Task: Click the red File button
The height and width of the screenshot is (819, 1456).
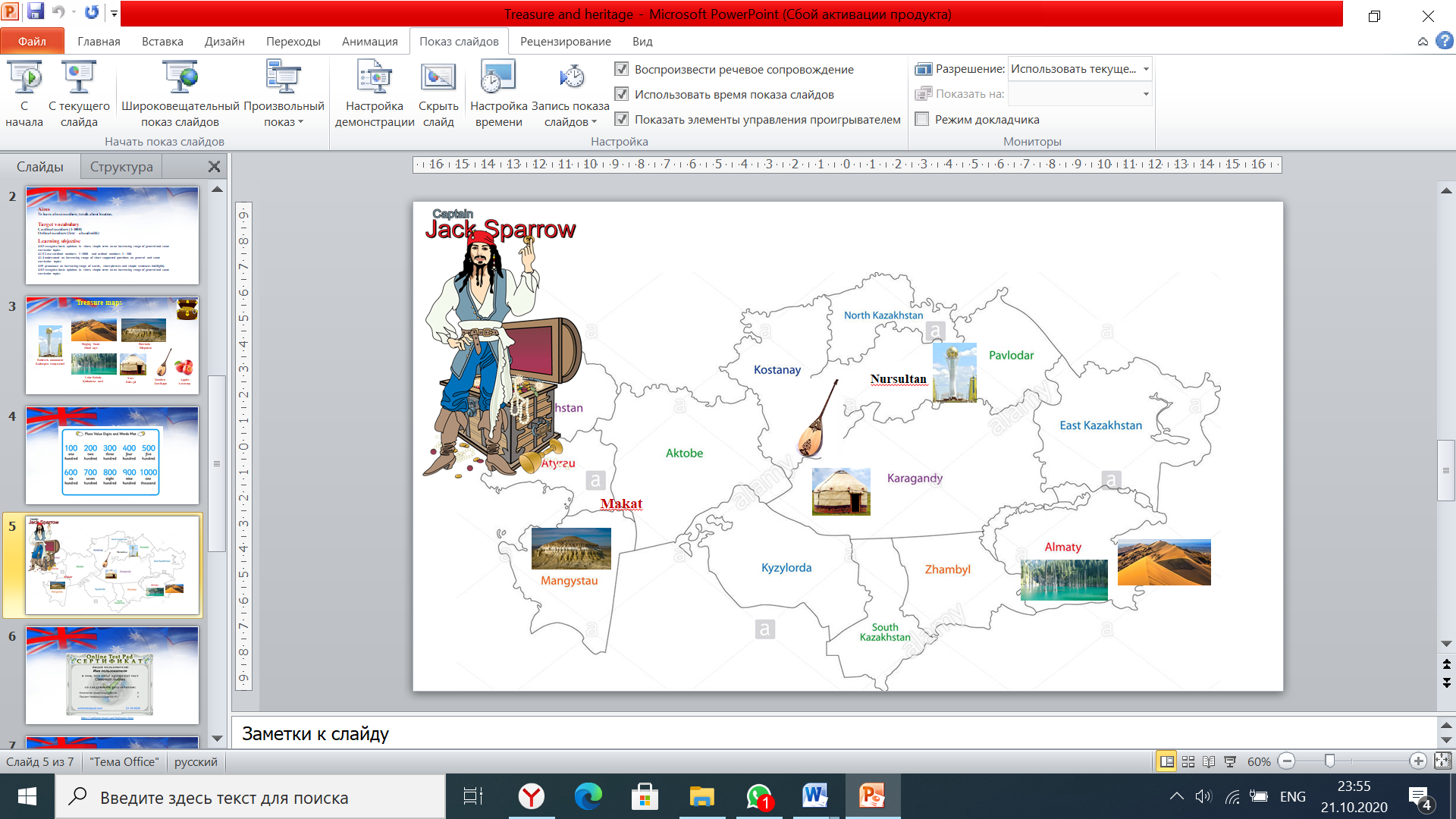Action: pos(32,42)
